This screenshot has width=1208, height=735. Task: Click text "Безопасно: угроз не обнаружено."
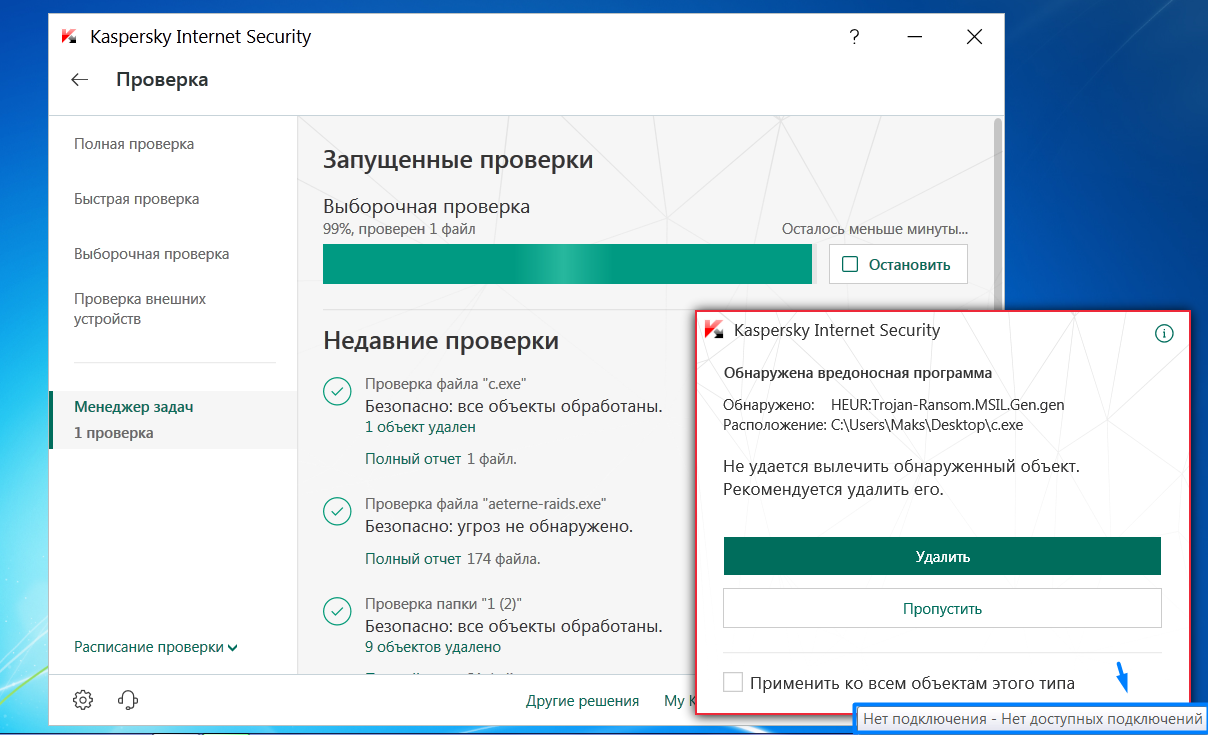(498, 526)
